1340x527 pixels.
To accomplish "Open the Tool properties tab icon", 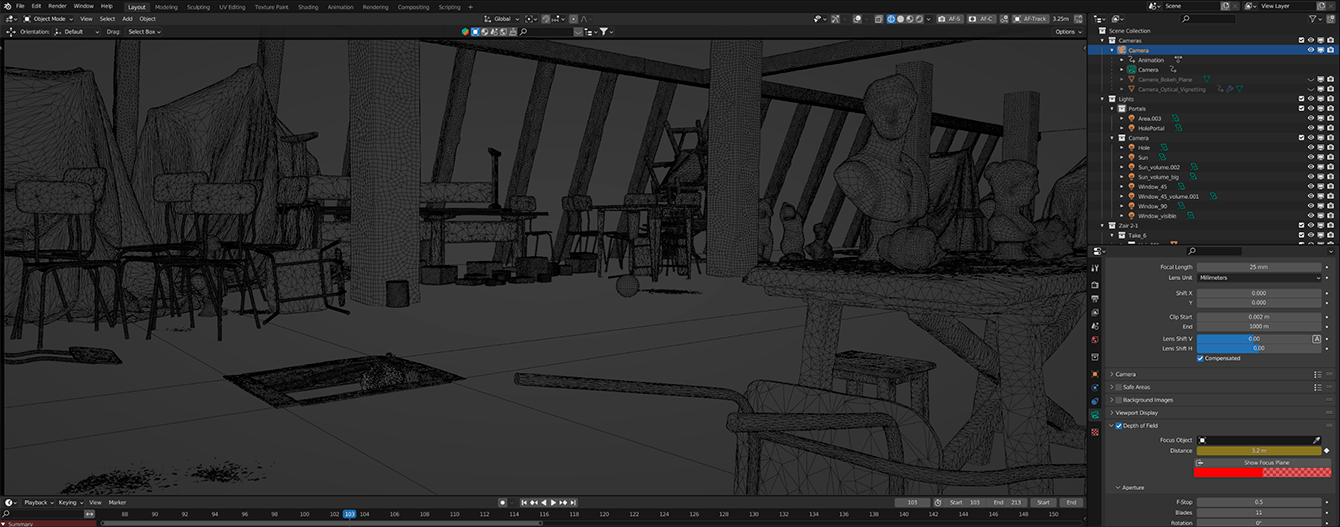I will (1096, 268).
